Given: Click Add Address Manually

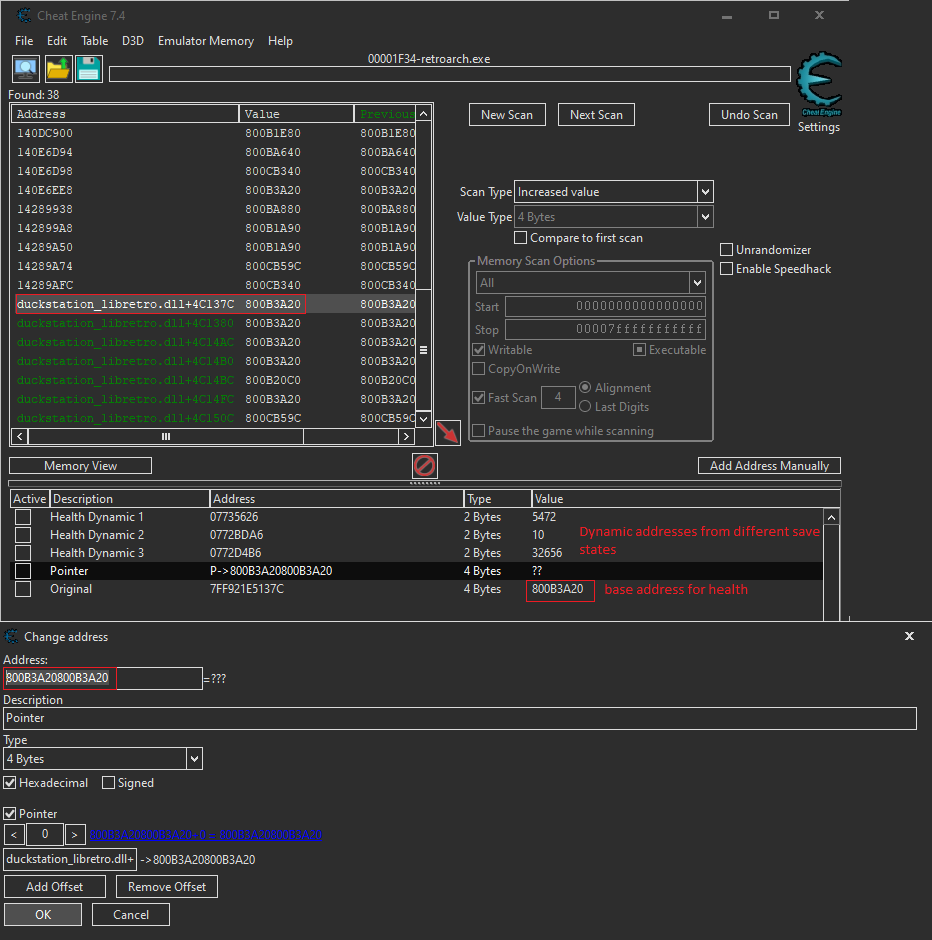Looking at the screenshot, I should 769,466.
